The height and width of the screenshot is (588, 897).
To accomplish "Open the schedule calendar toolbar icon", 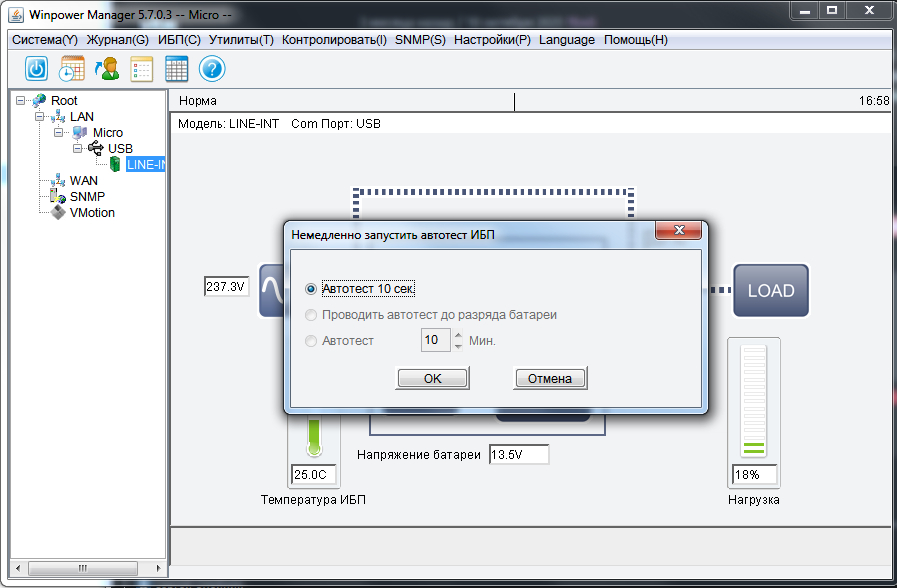I will [x=72, y=69].
